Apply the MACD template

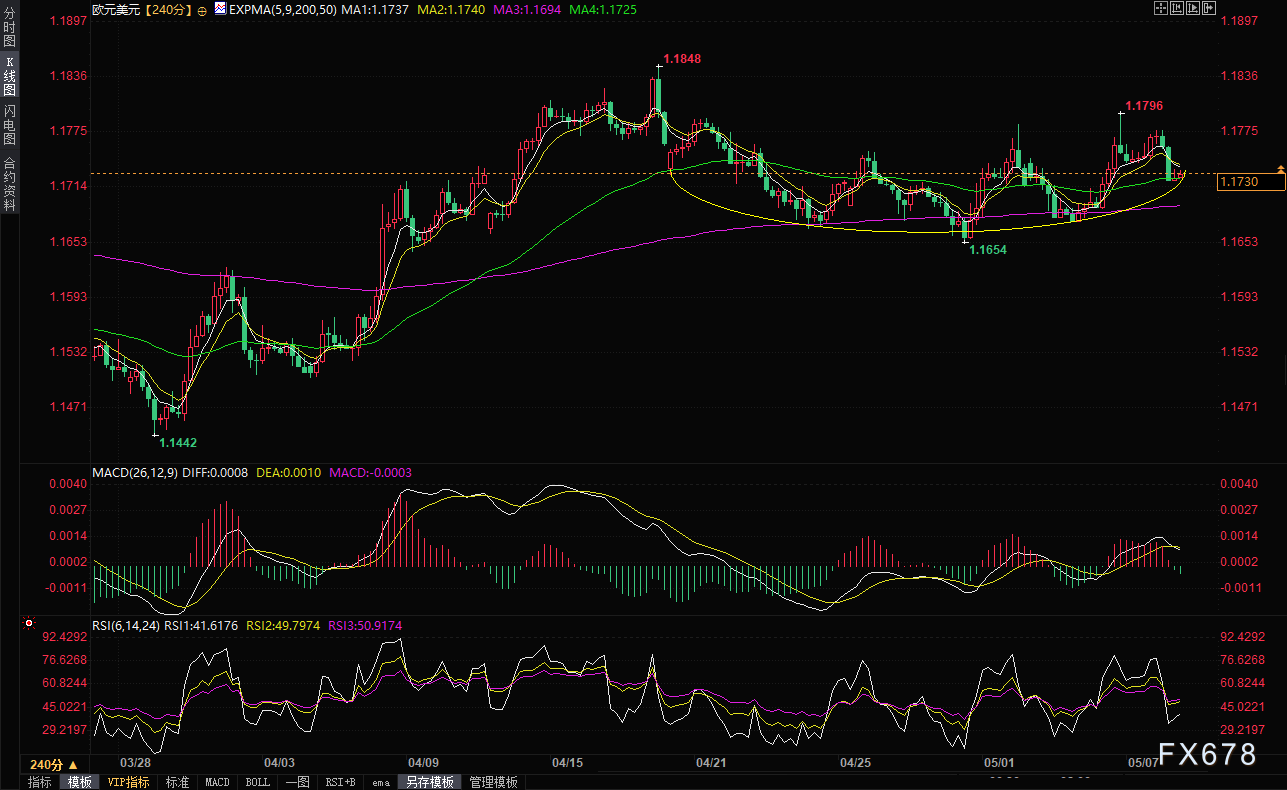217,782
